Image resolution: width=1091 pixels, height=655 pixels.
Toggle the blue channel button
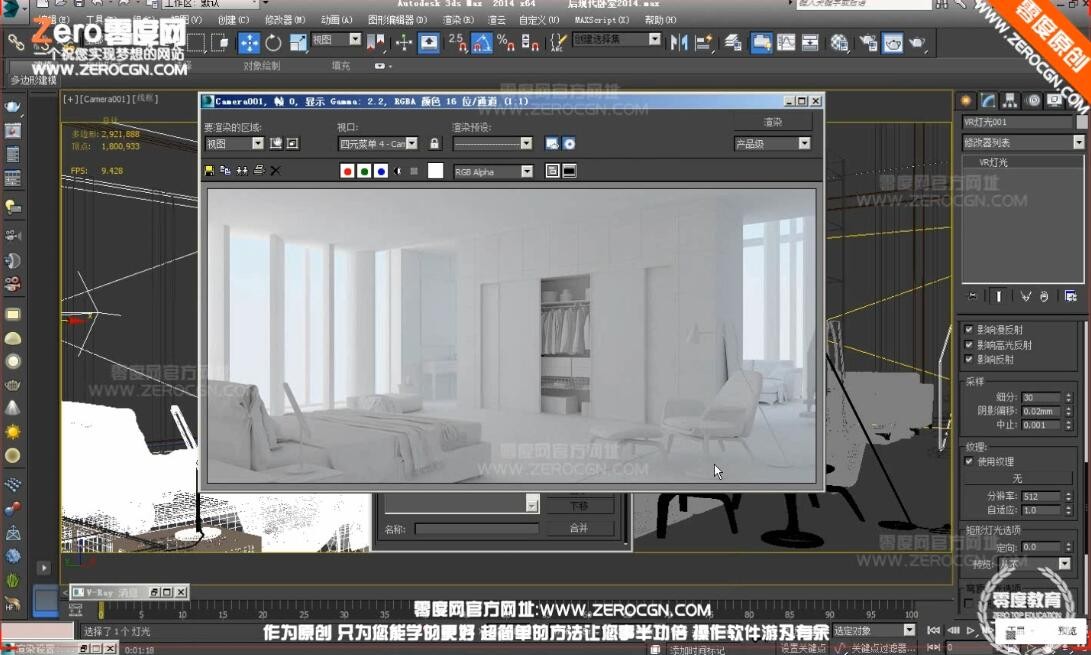(x=381, y=171)
